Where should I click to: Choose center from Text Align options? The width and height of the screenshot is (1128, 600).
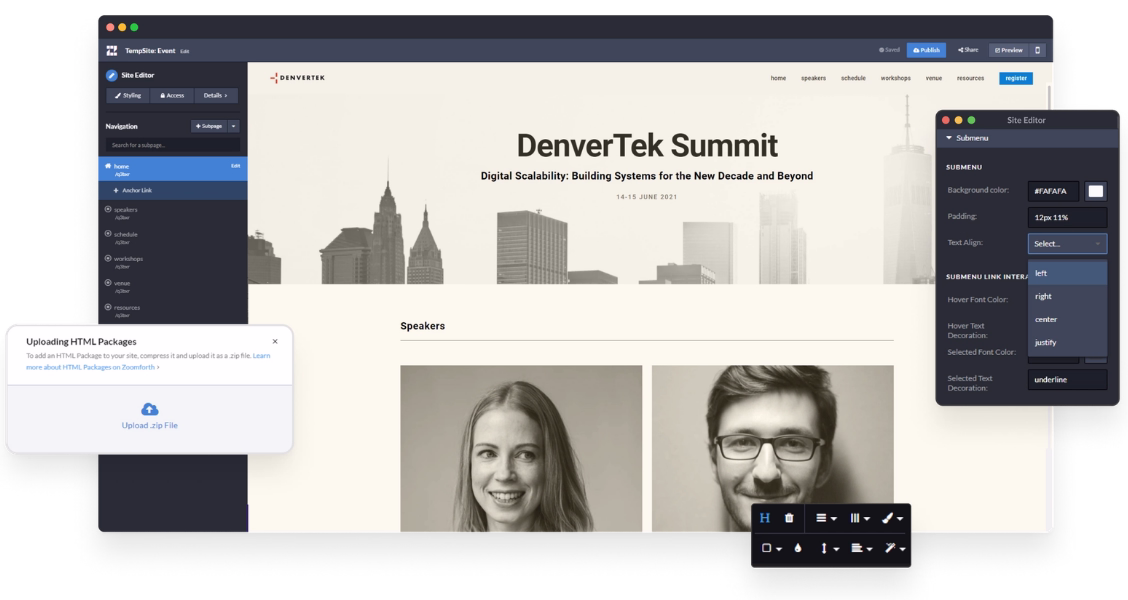[x=1068, y=319]
